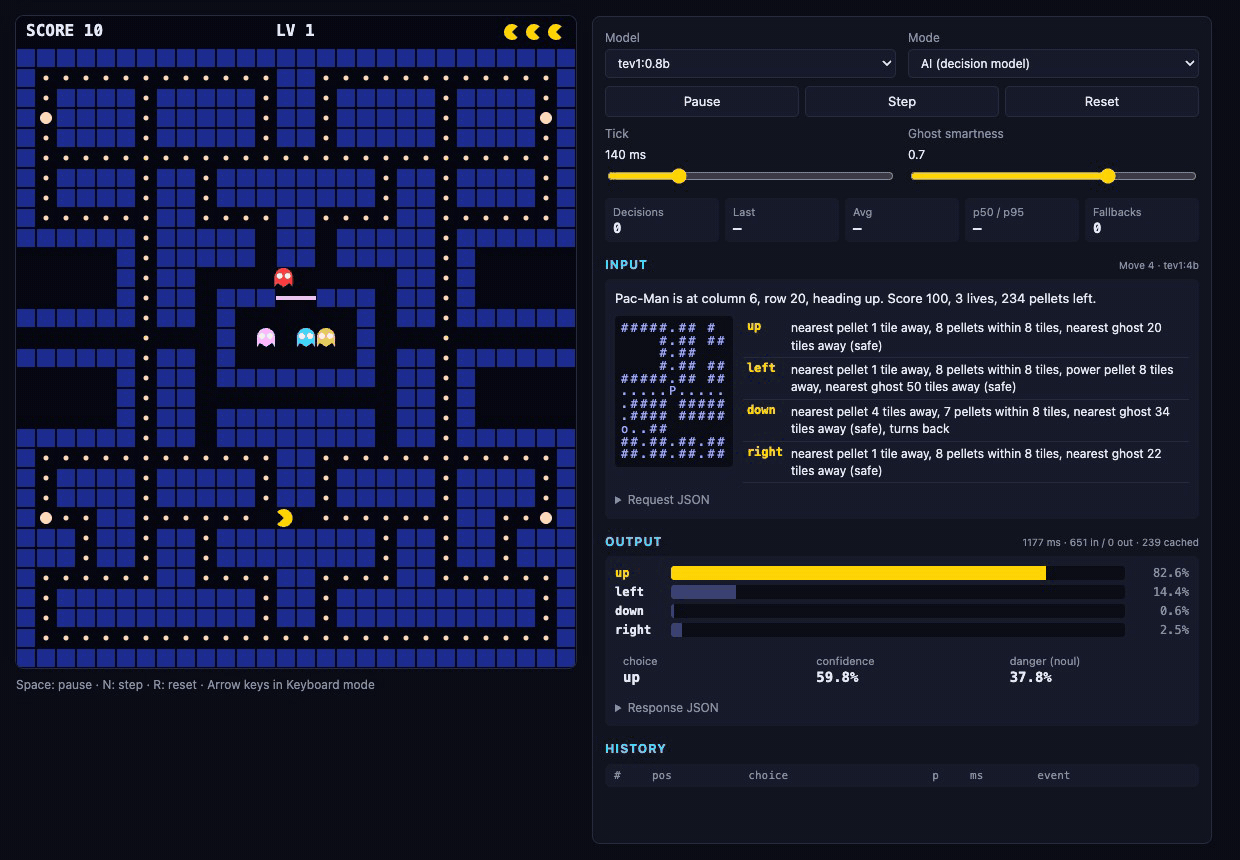
Task: Click the pink ghost house door bar
Action: (x=296, y=297)
